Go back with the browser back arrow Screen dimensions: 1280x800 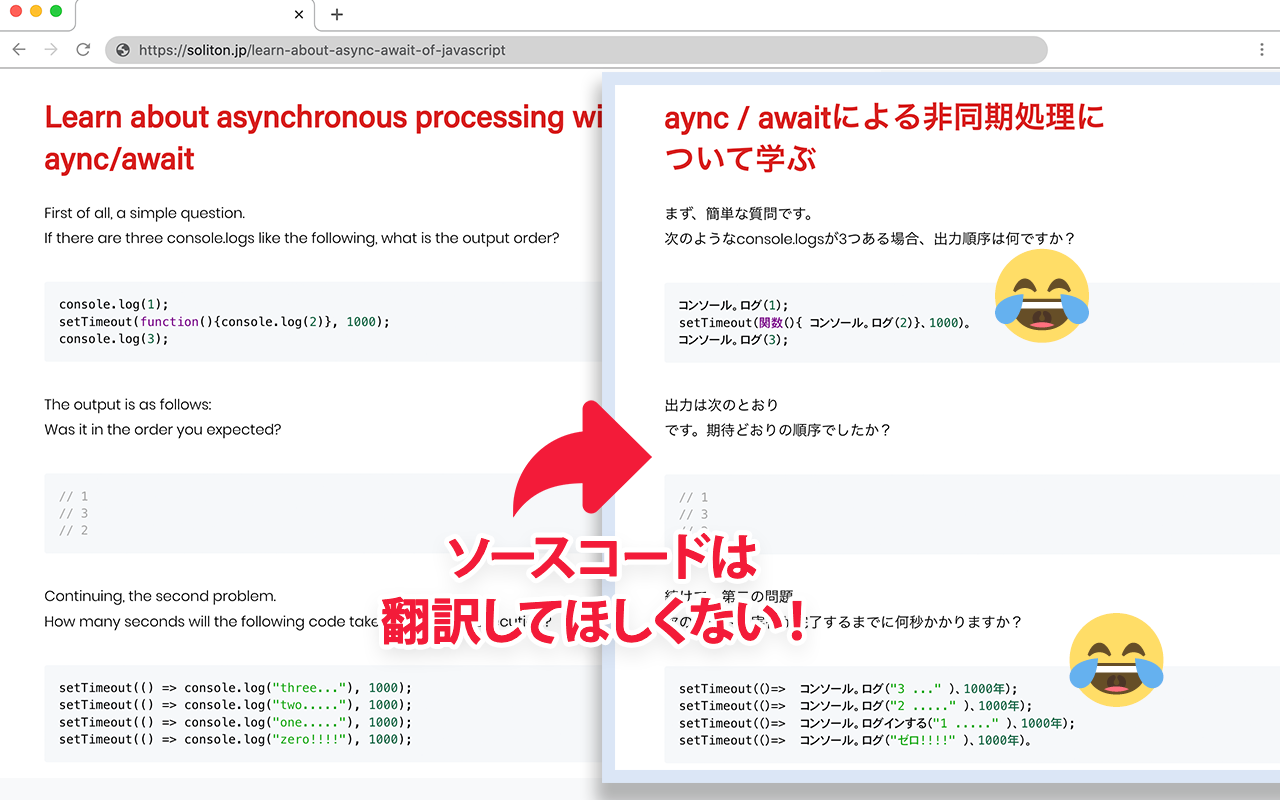(19, 49)
